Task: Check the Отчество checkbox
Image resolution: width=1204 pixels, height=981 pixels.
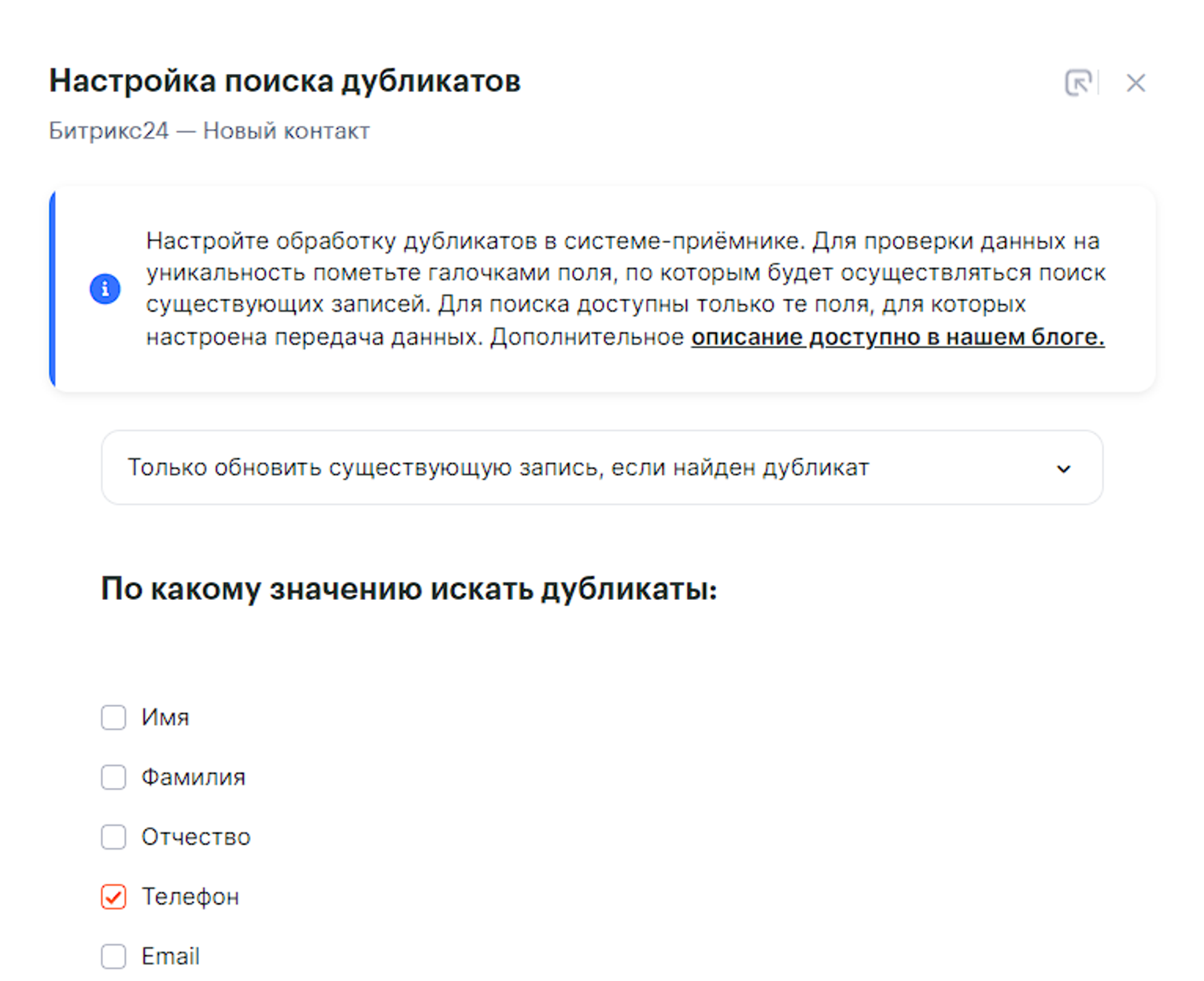Action: point(113,837)
